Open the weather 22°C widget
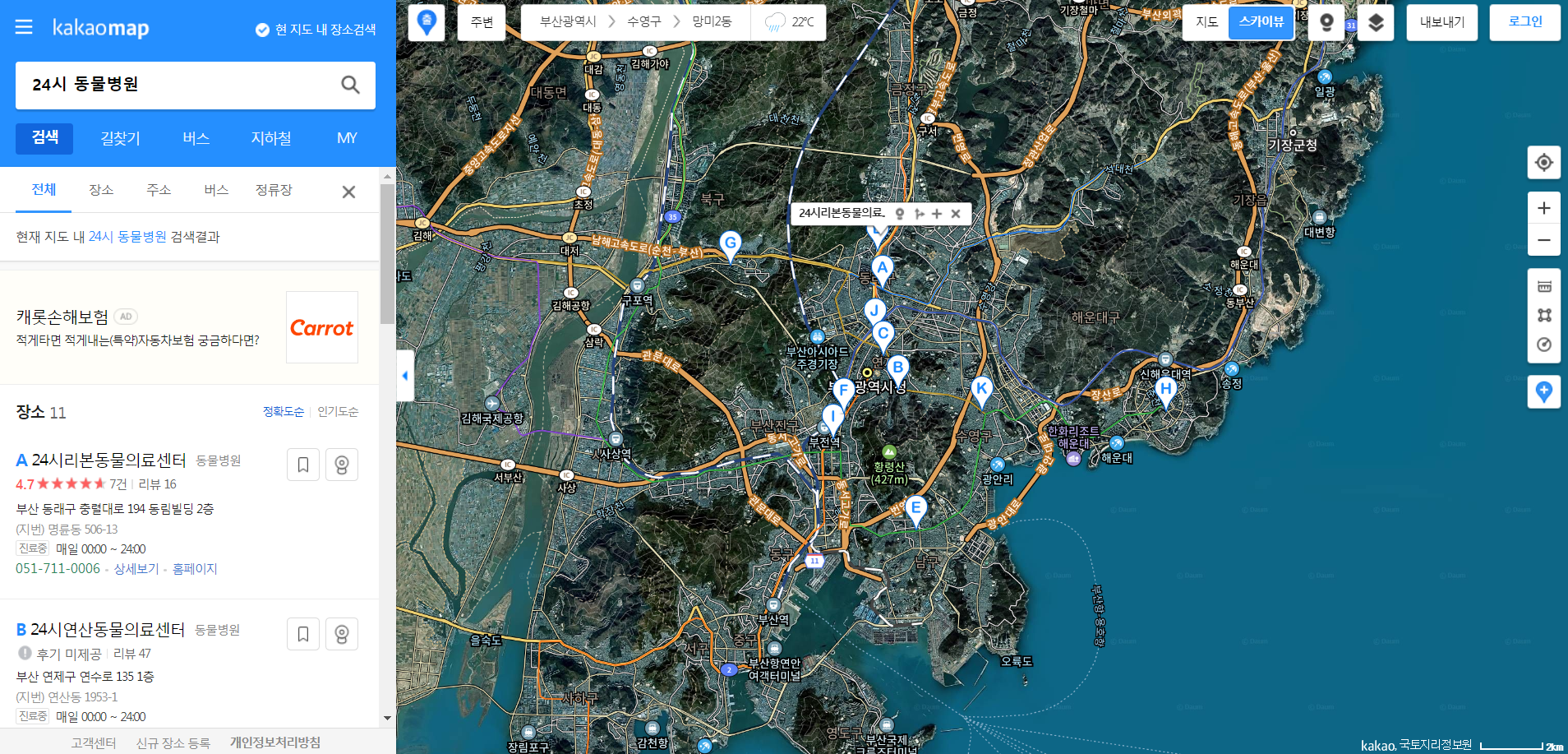The width and height of the screenshot is (1568, 754). pos(788,22)
